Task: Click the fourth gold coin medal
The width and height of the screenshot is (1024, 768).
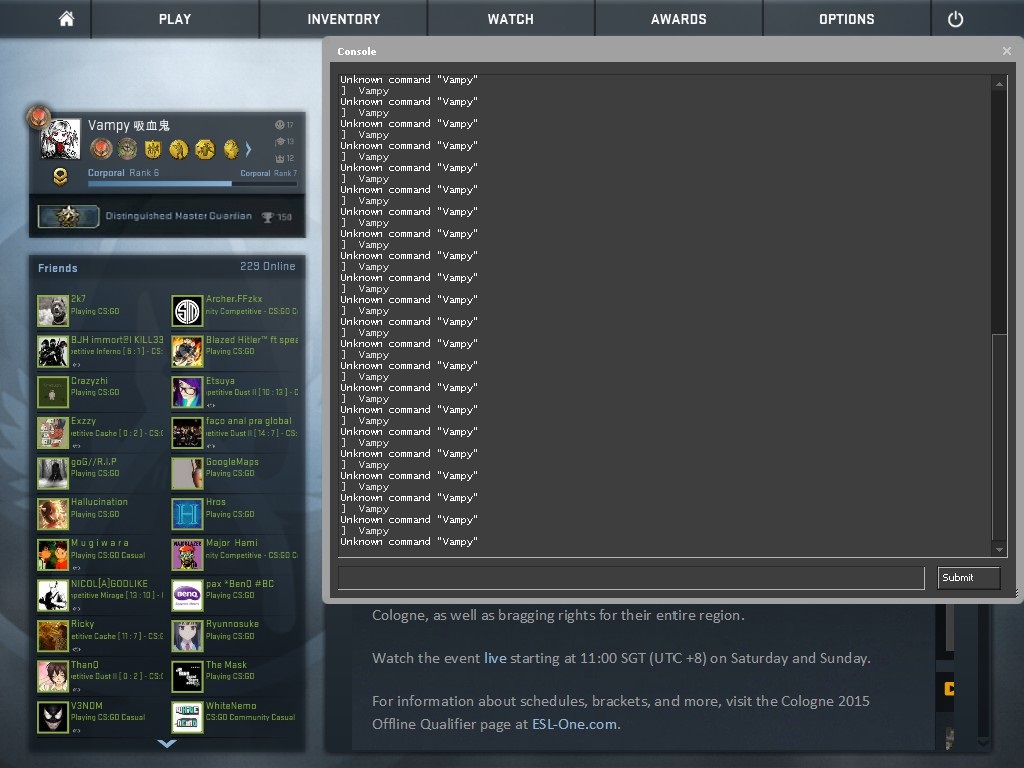Action: 179,149
